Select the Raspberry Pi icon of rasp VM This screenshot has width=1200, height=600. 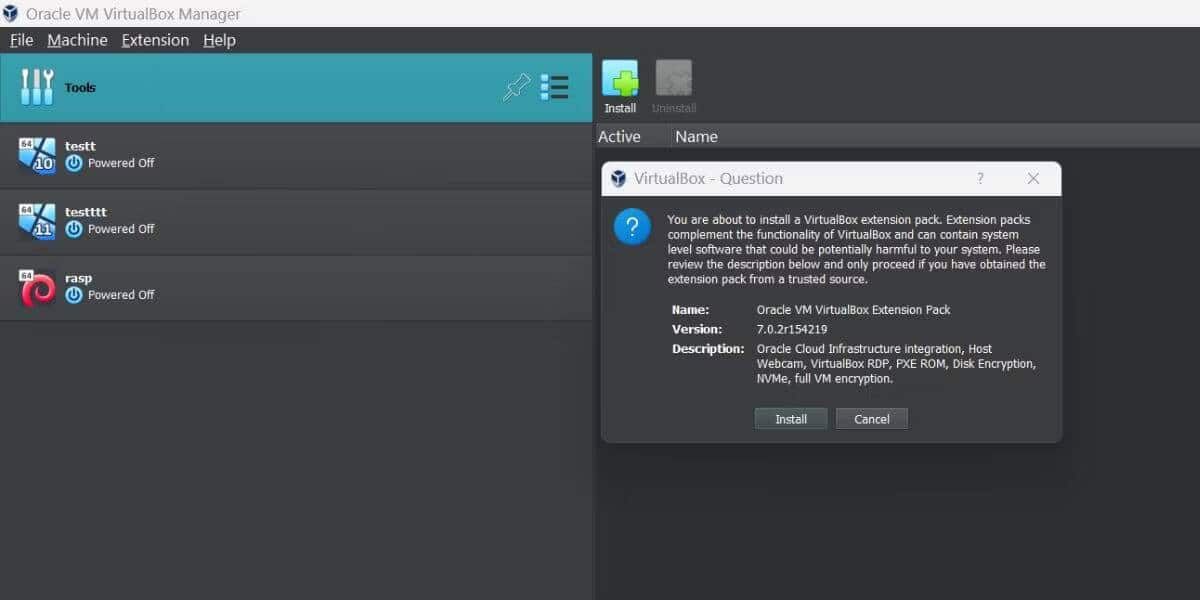pyautogui.click(x=37, y=287)
